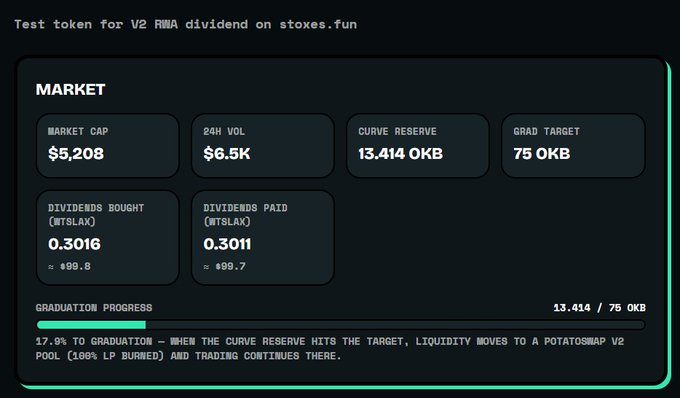Click the MARKET CAP label
680x398 pixels.
[x=78, y=131]
